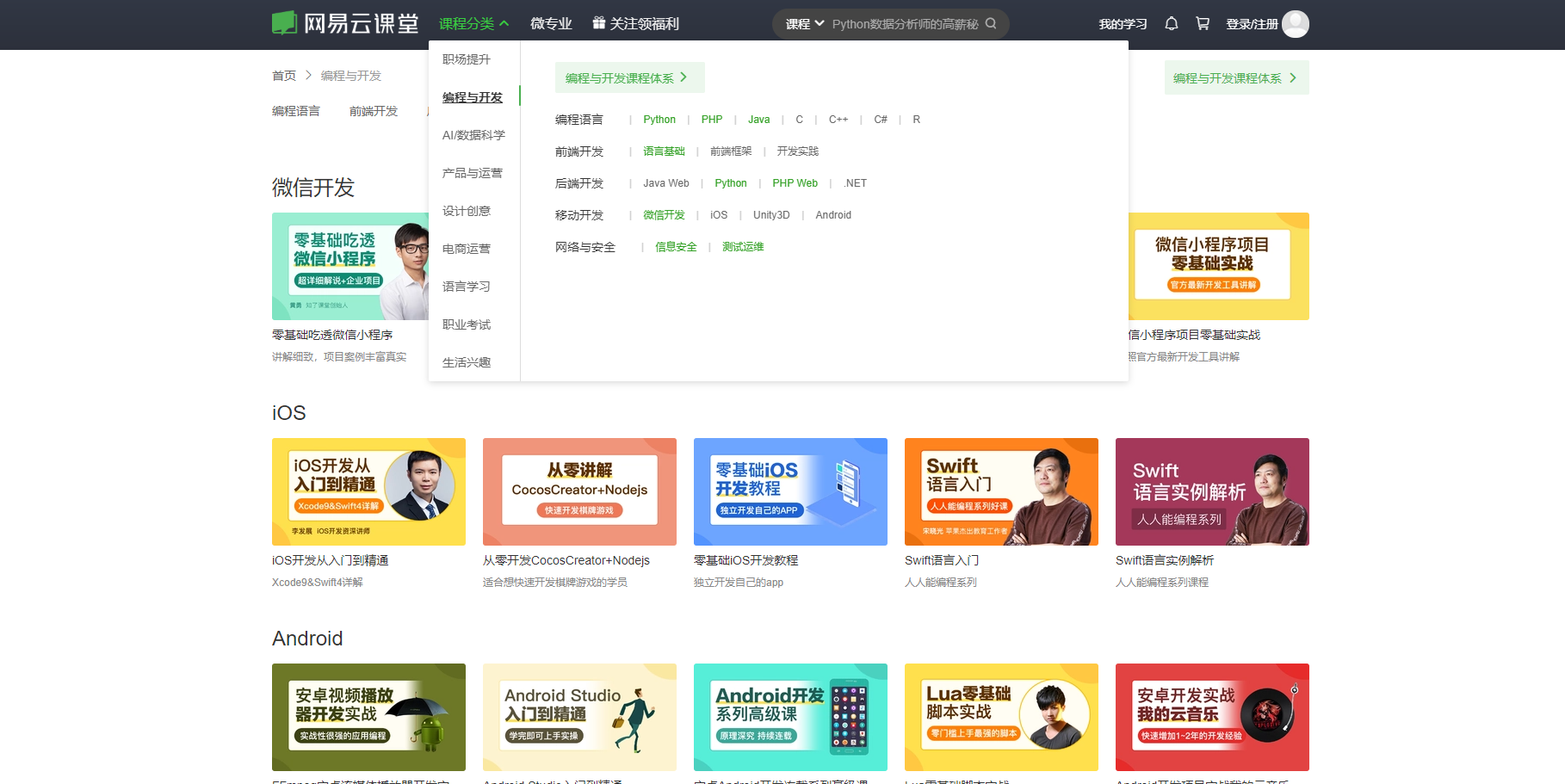Open the shopping cart icon
1565x784 pixels.
[1203, 23]
